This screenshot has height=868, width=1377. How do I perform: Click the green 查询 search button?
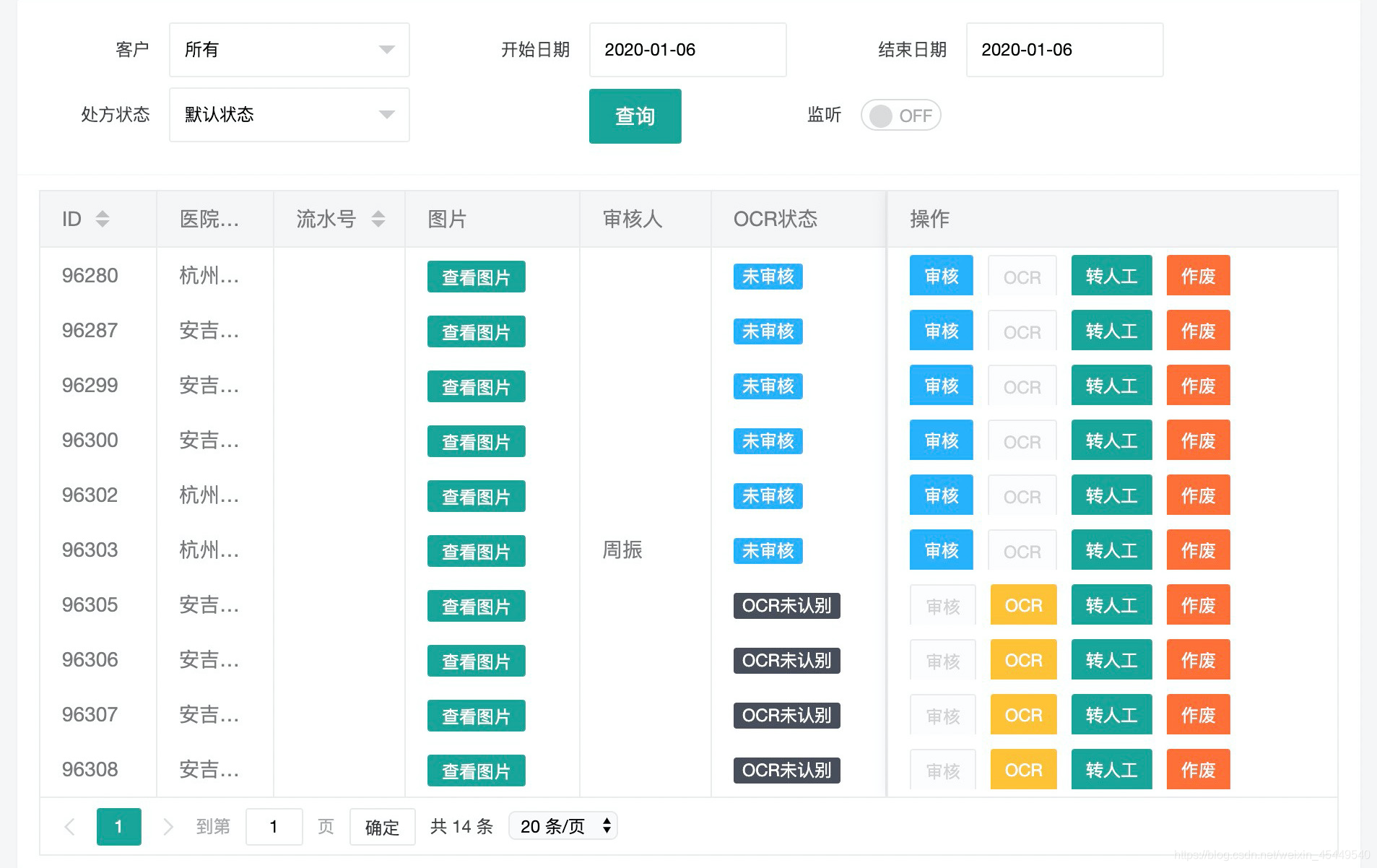[635, 116]
